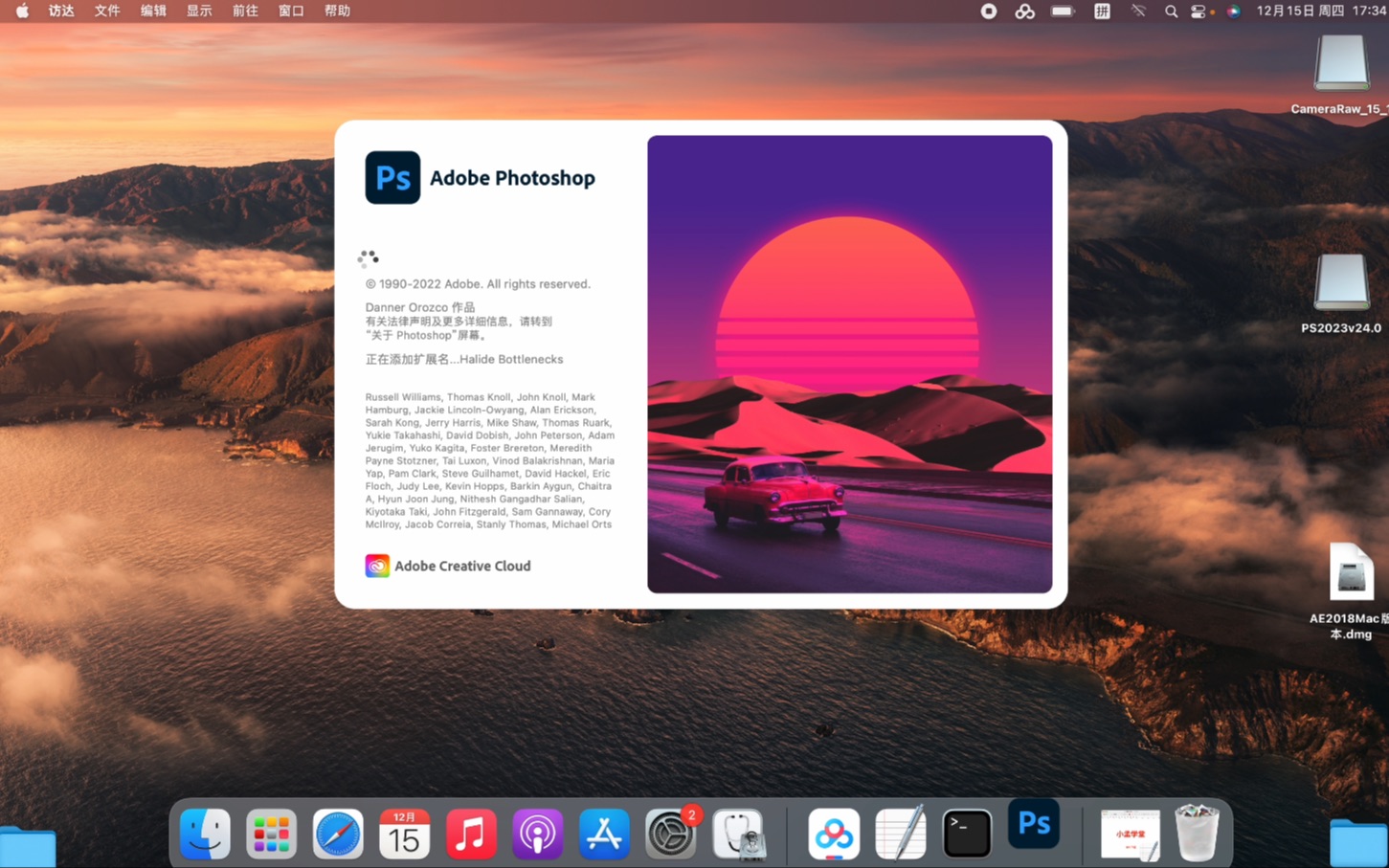Open the 编辑 menu
This screenshot has width=1389, height=868.
pos(153,11)
